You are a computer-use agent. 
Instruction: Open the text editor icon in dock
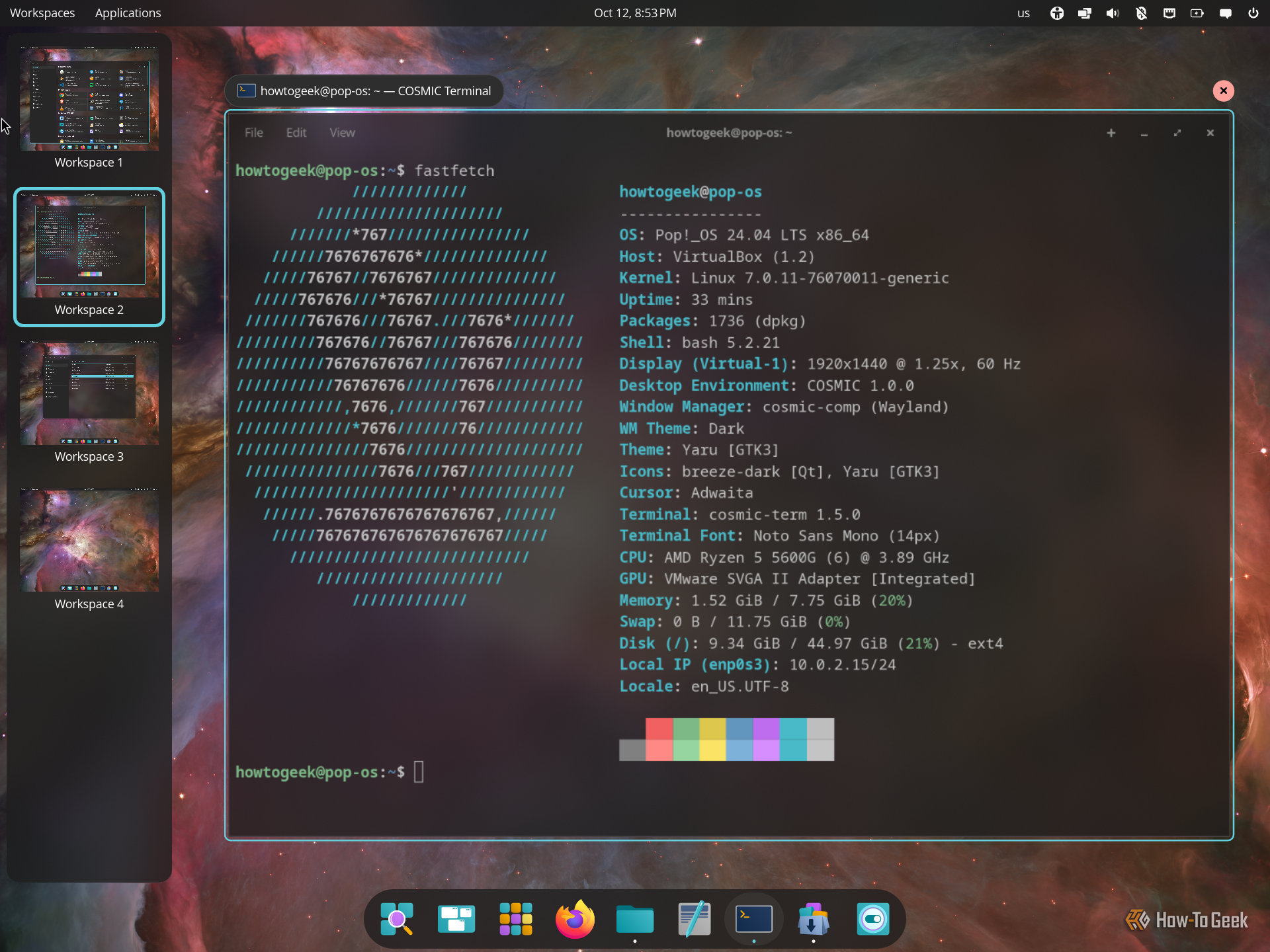[x=695, y=919]
